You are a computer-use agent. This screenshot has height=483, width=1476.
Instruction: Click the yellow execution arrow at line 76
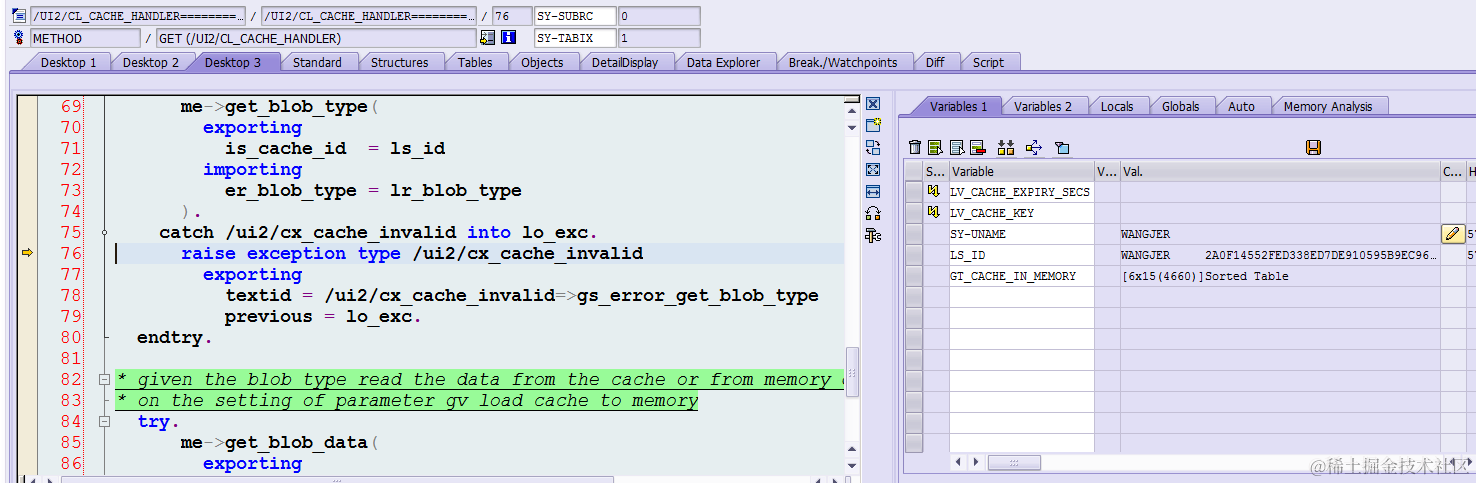27,253
